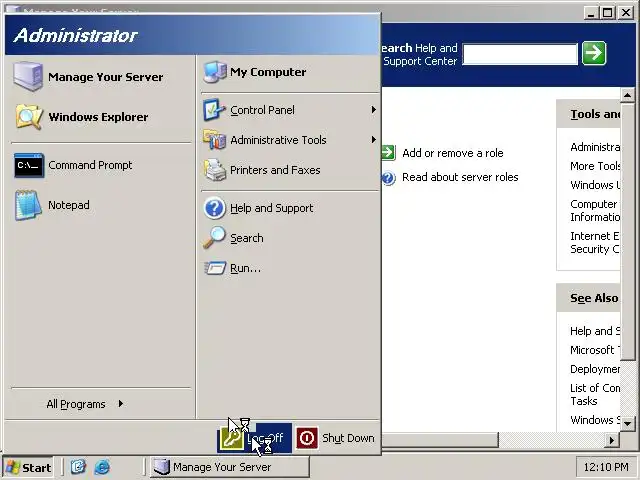The height and width of the screenshot is (480, 640).
Task: Open the Notepad icon
Action: 28,205
